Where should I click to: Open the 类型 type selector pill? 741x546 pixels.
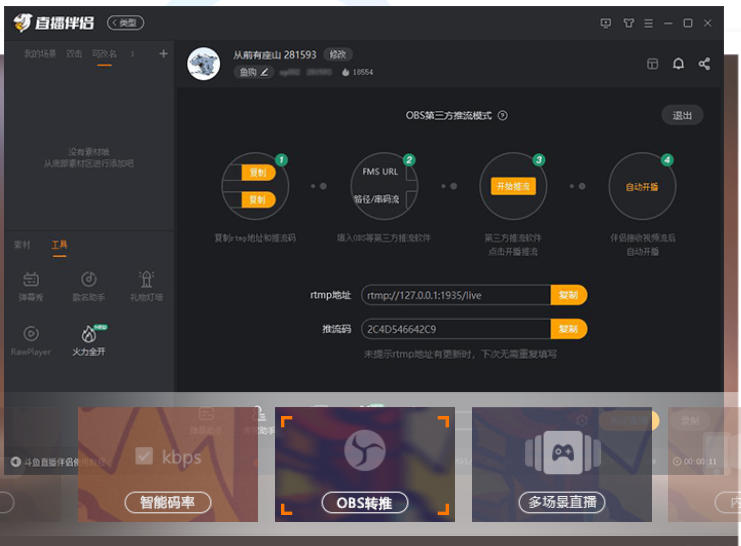tap(125, 23)
